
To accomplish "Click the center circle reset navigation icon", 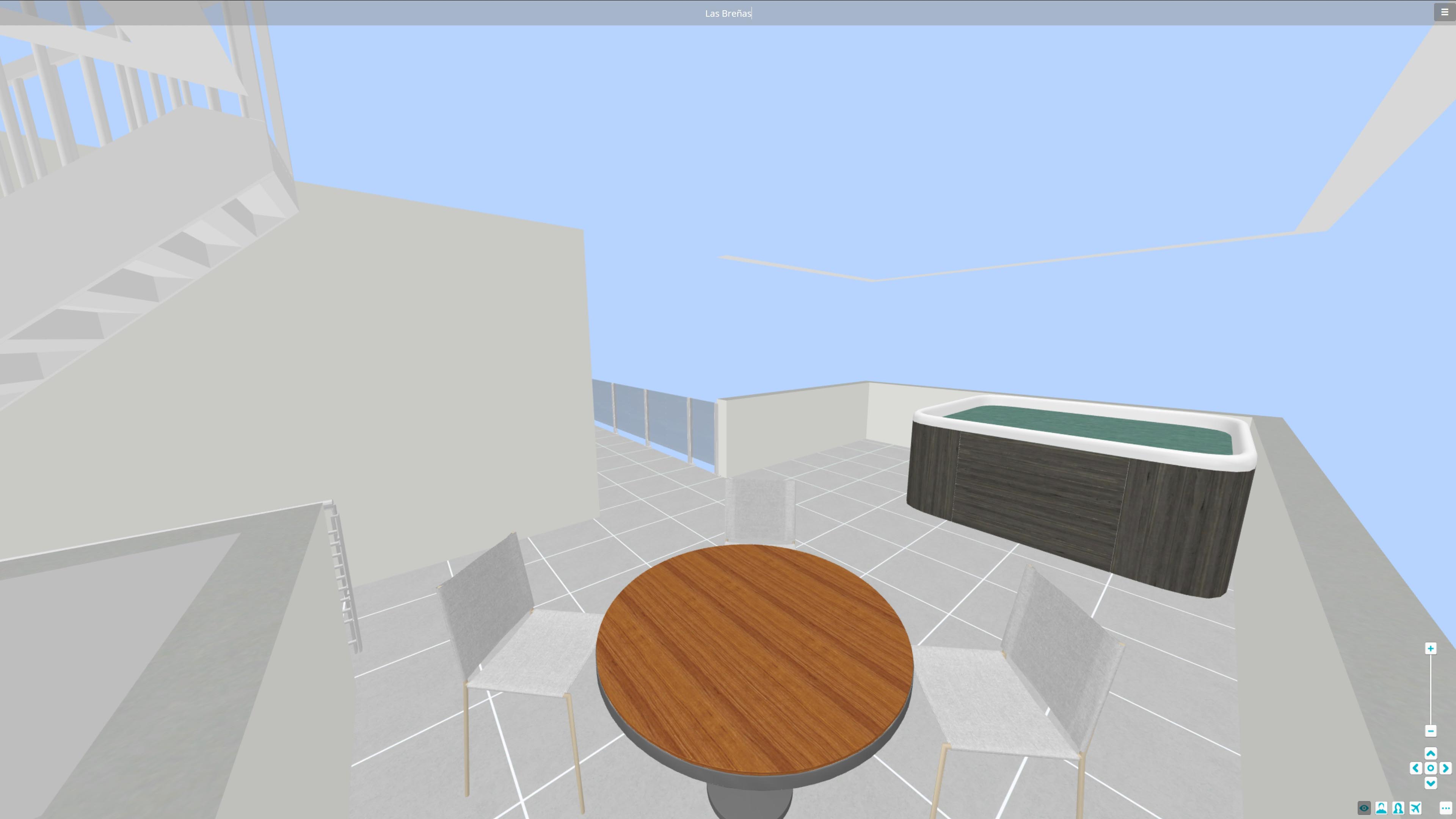I will point(1431,769).
